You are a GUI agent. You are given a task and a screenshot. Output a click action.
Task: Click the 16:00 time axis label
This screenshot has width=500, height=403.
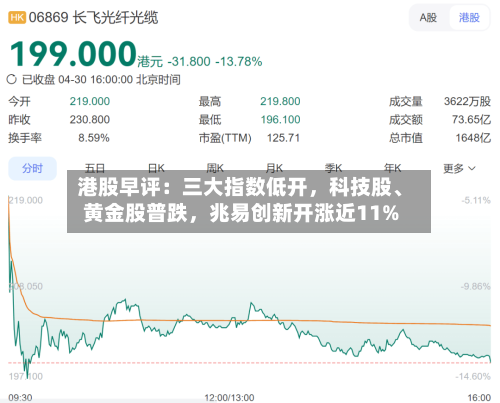pos(479,397)
